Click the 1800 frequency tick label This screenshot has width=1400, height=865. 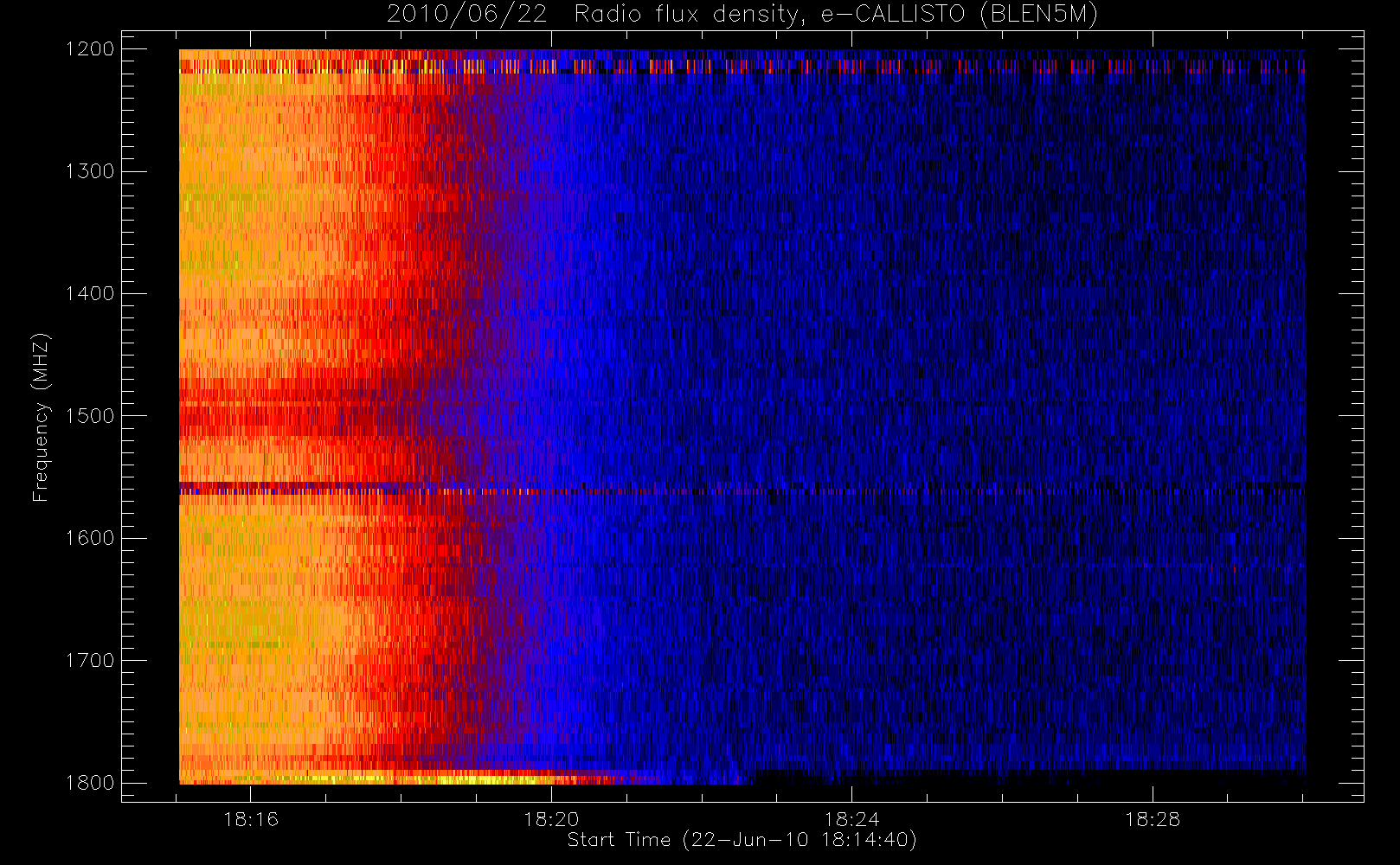(90, 783)
